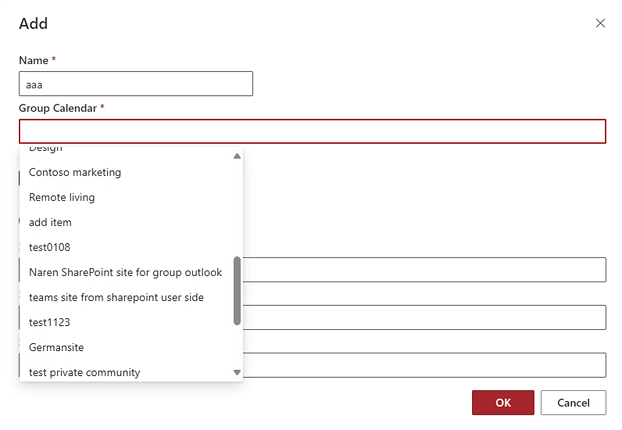Select test0108 in the dropdown list
The width and height of the screenshot is (622, 430).
tap(131, 247)
